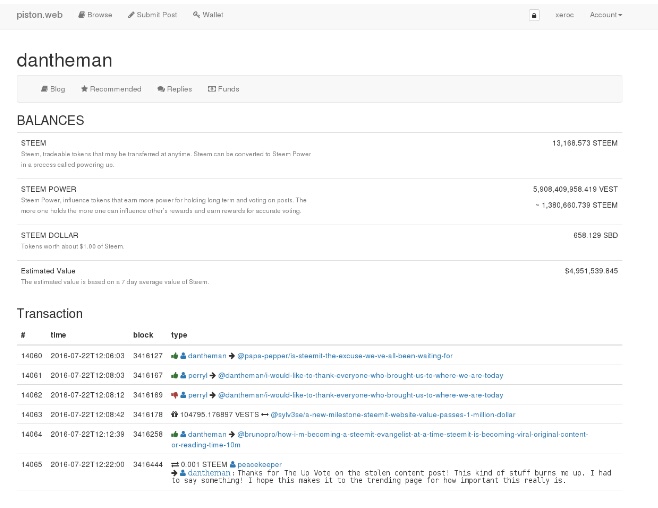Click the red downvote thumb icon in row 14062

pyautogui.click(x=175, y=395)
